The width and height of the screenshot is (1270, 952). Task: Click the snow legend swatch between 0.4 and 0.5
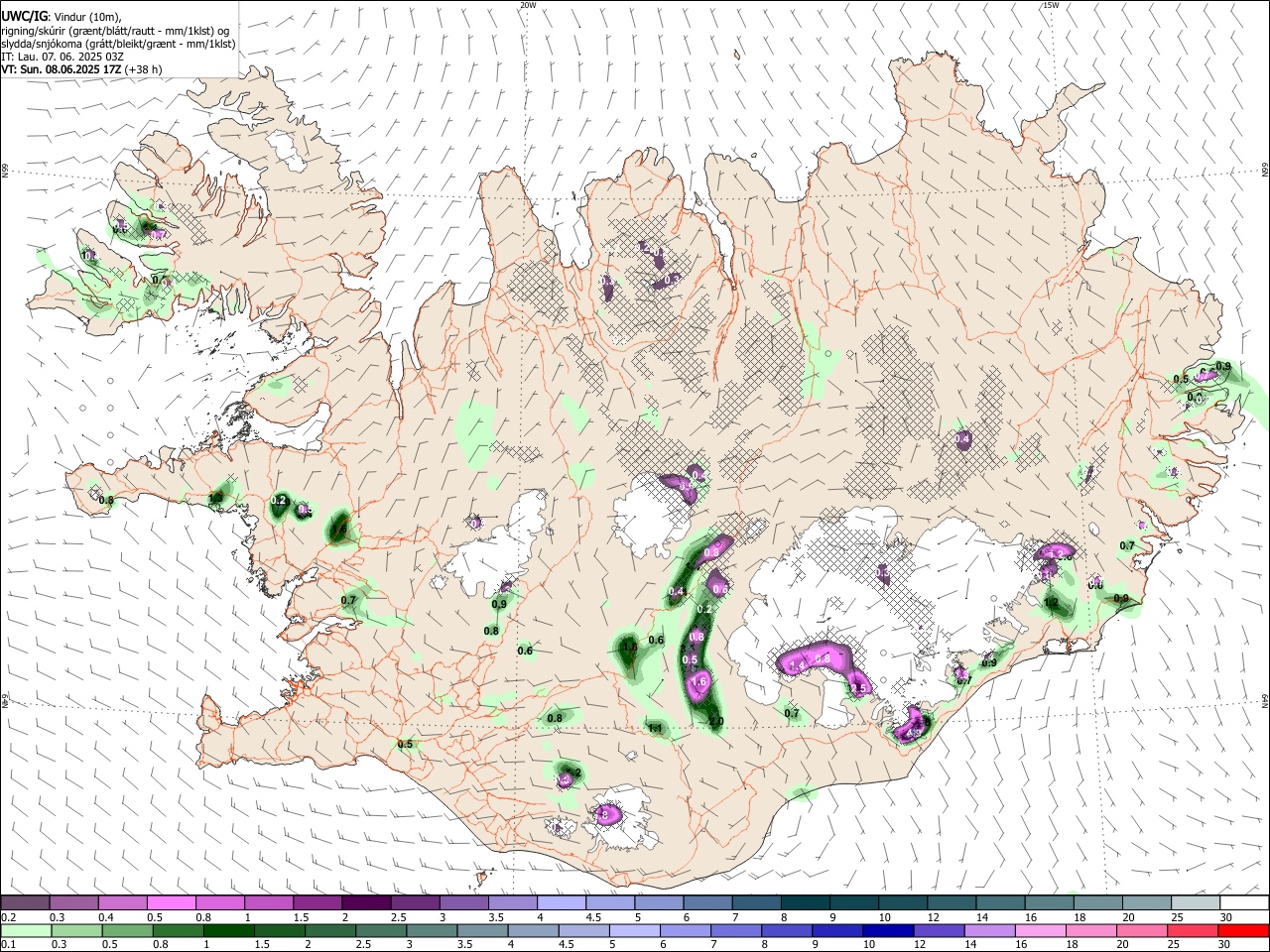(122, 903)
